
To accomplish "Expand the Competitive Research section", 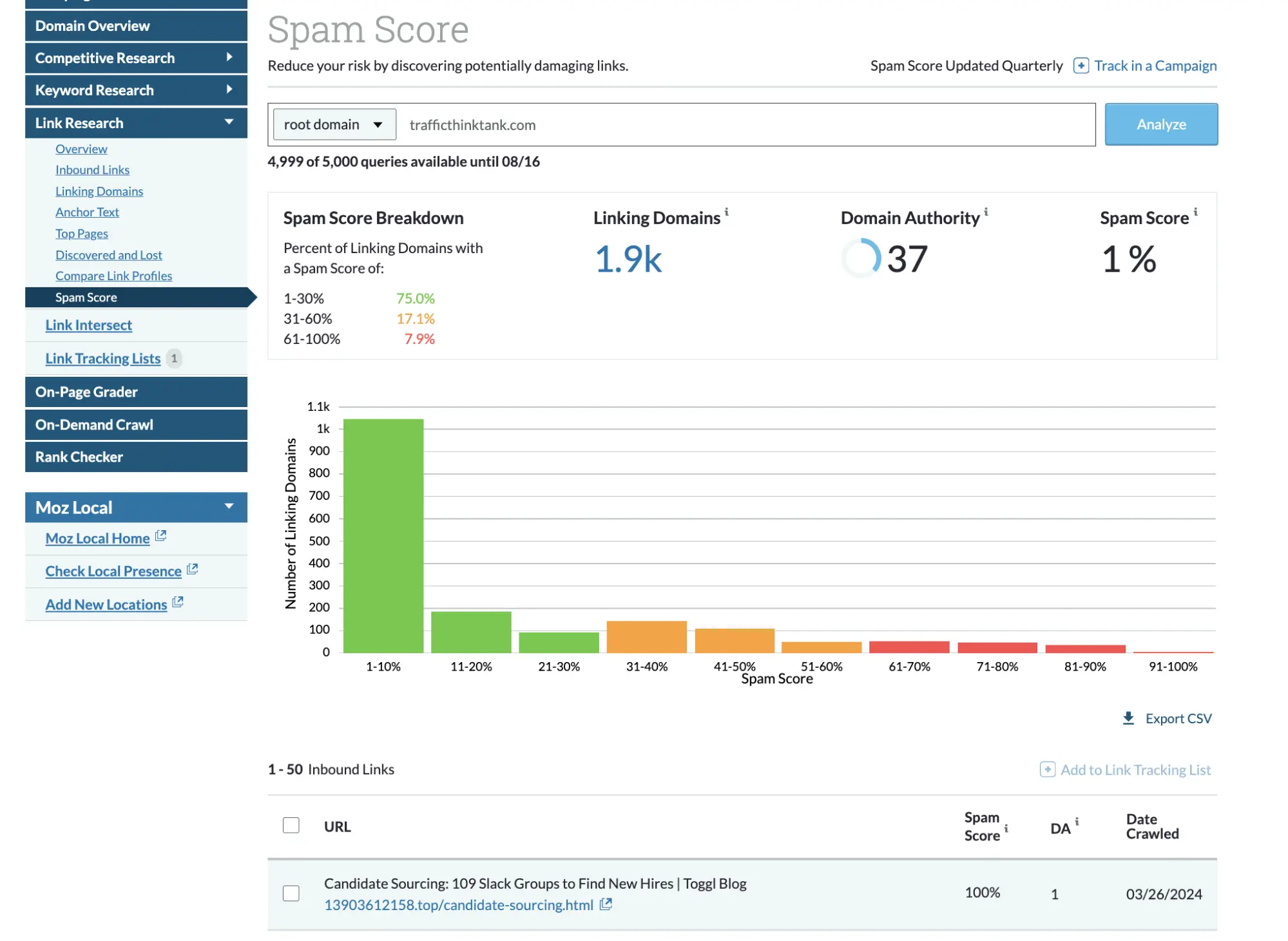I will pyautogui.click(x=229, y=58).
